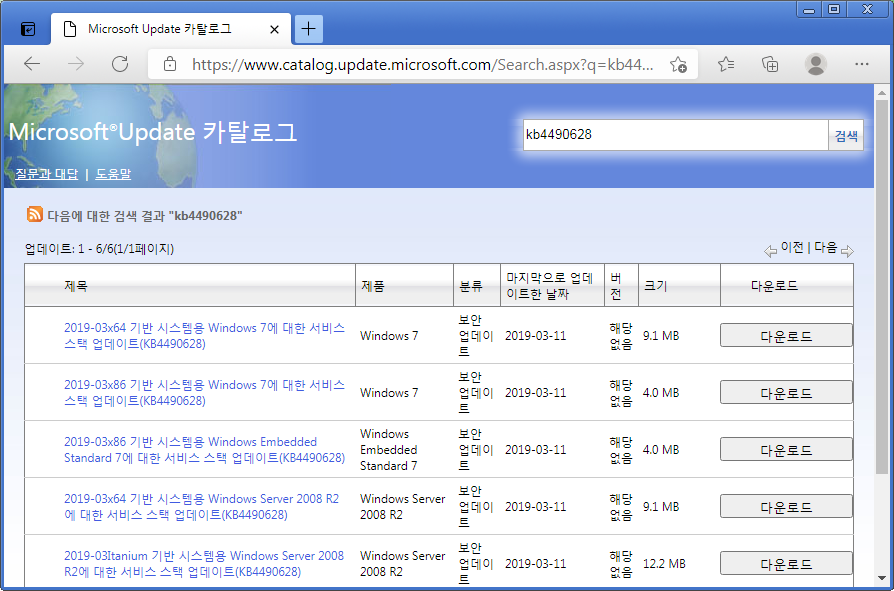Click the kb4490628 search box
894x591 pixels.
[x=675, y=135]
